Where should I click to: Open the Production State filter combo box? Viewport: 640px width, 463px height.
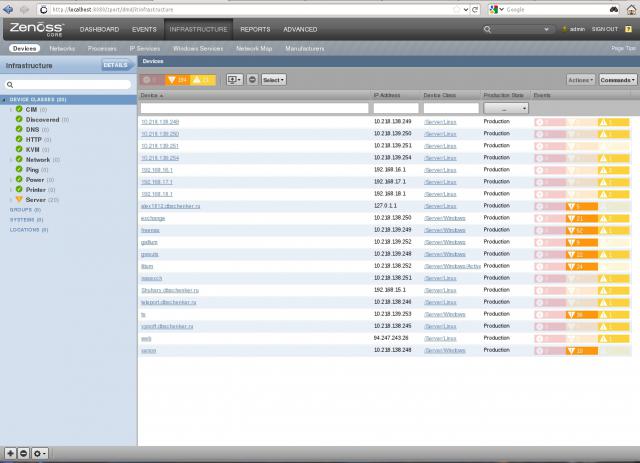(x=506, y=108)
